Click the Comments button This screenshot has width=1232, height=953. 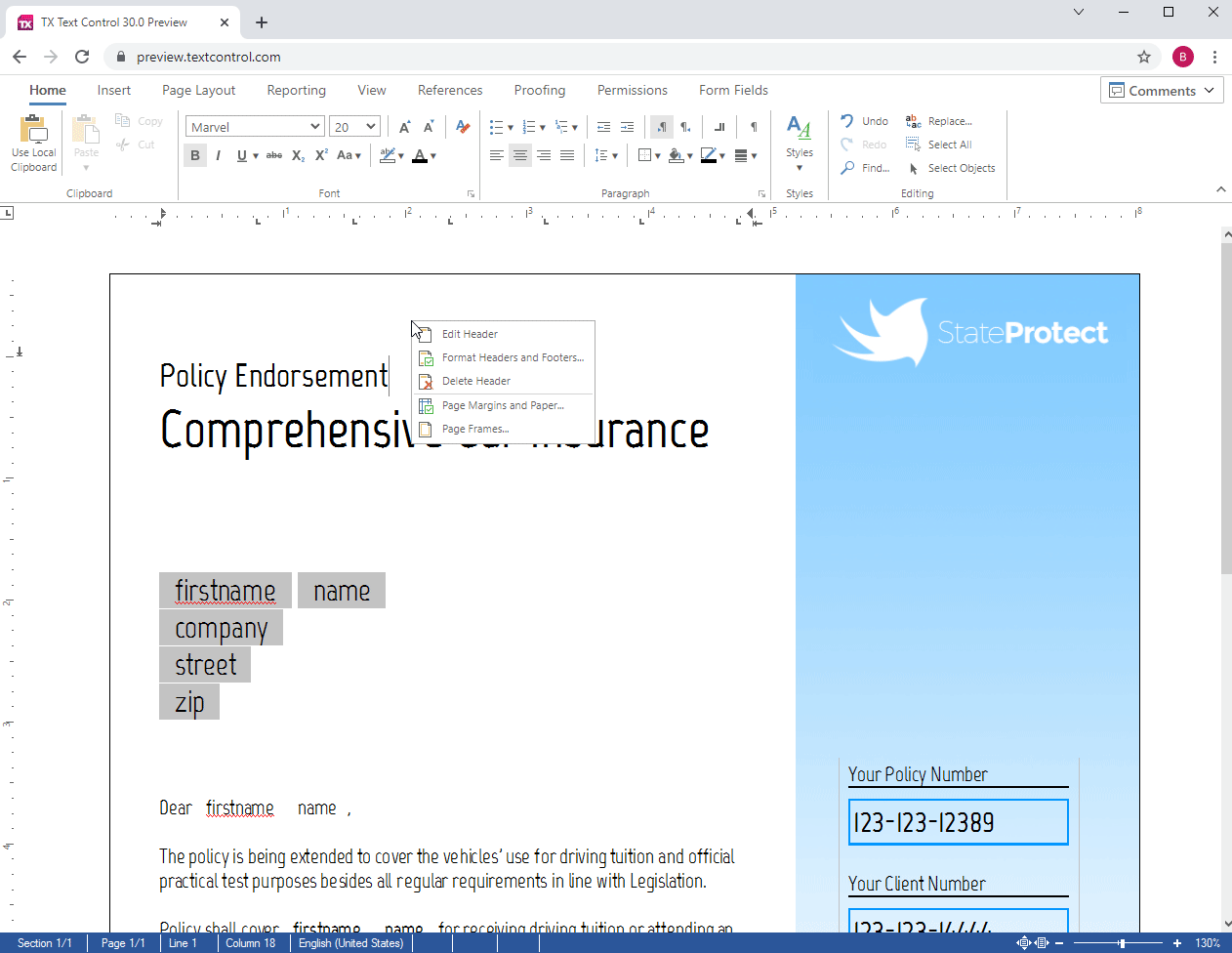[x=1161, y=91]
